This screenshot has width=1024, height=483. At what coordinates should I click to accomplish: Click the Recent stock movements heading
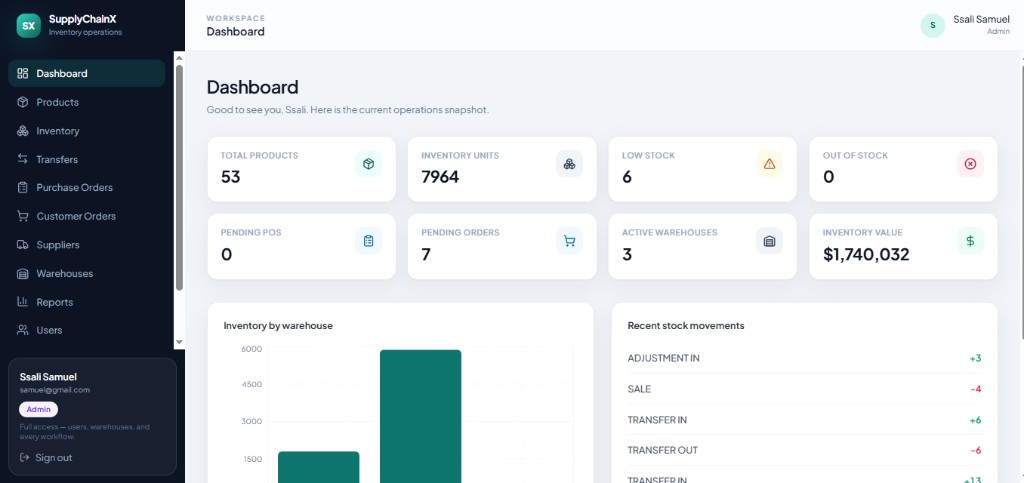point(686,325)
